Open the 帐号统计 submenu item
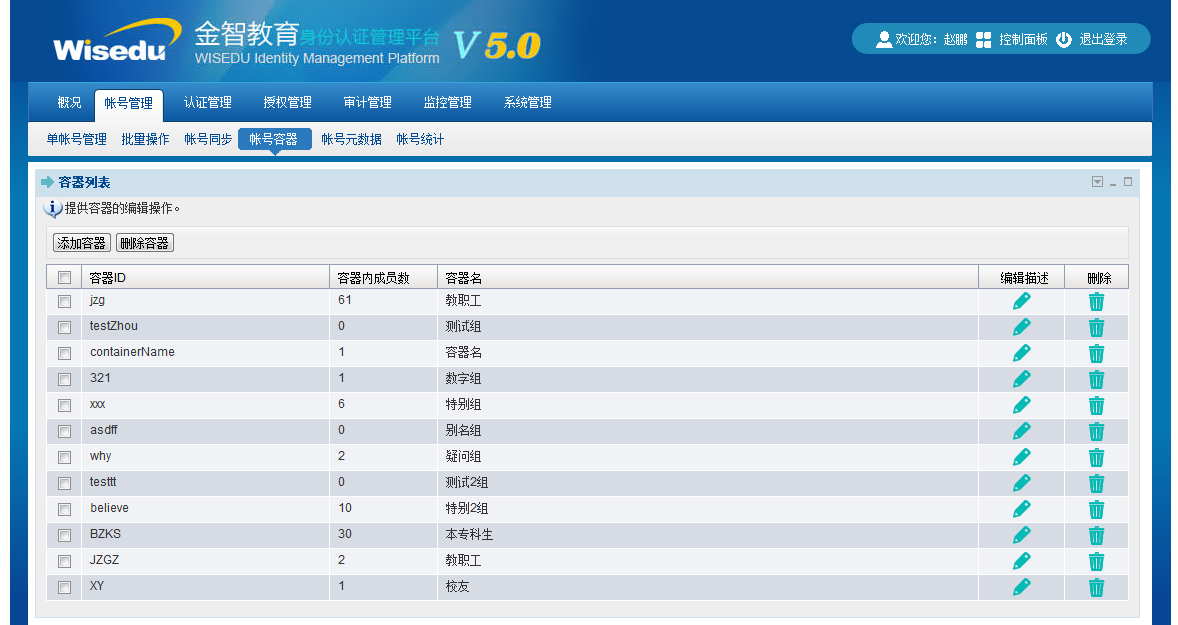Viewport: 1178px width, 625px height. pos(420,140)
